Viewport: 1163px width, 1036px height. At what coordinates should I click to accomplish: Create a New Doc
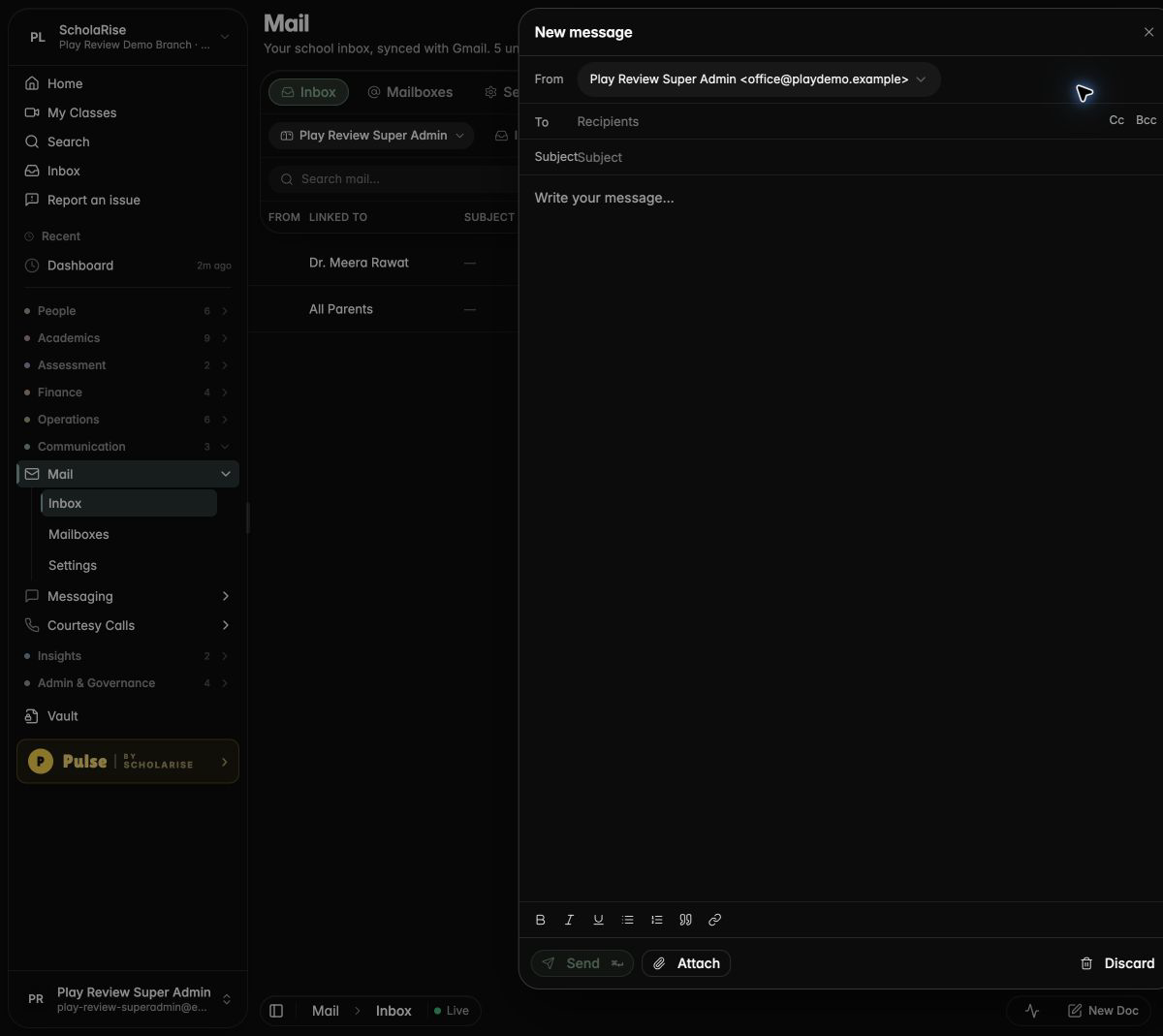click(1103, 1011)
